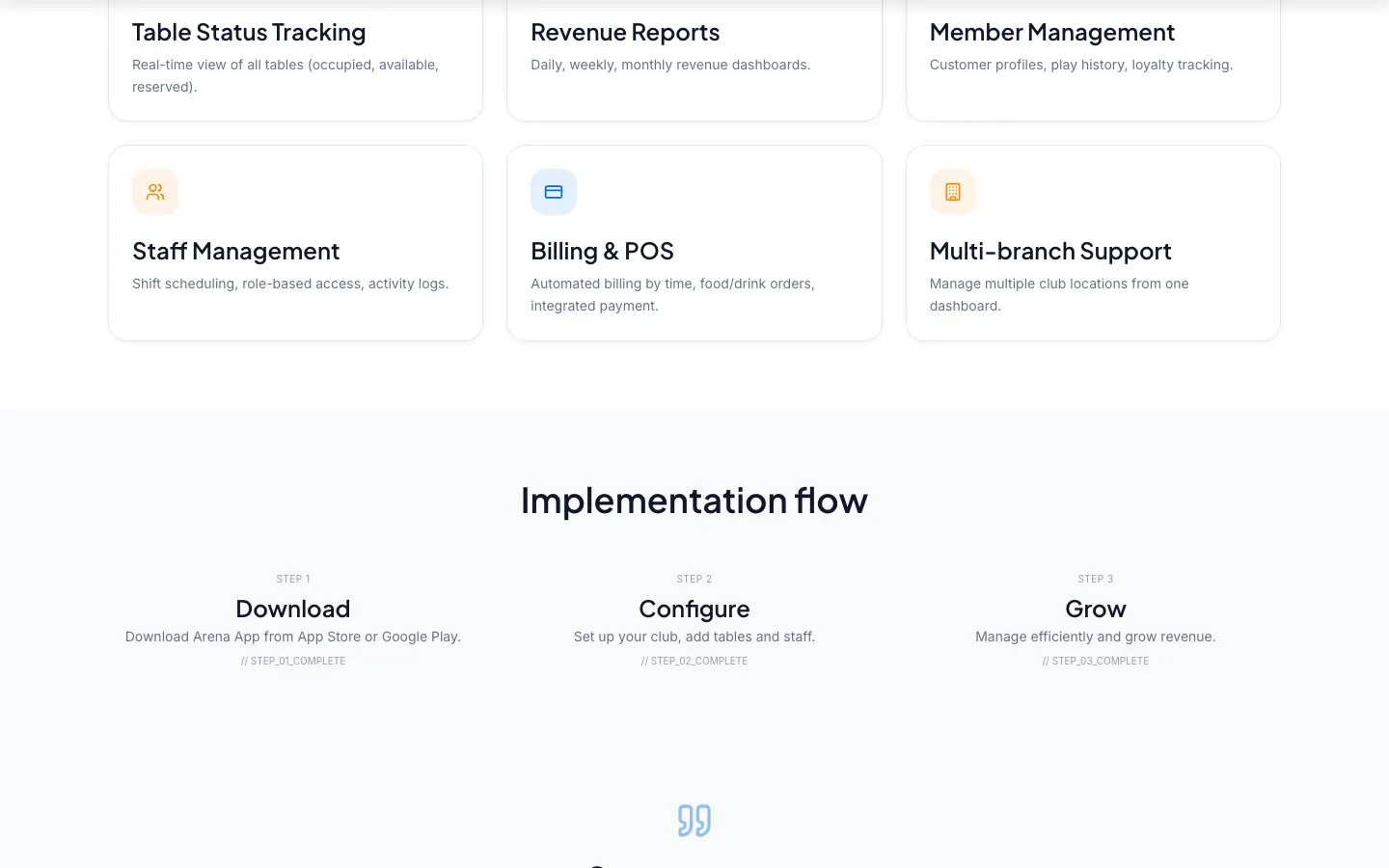Click 'Shift scheduling, role-based access' description

point(290,284)
